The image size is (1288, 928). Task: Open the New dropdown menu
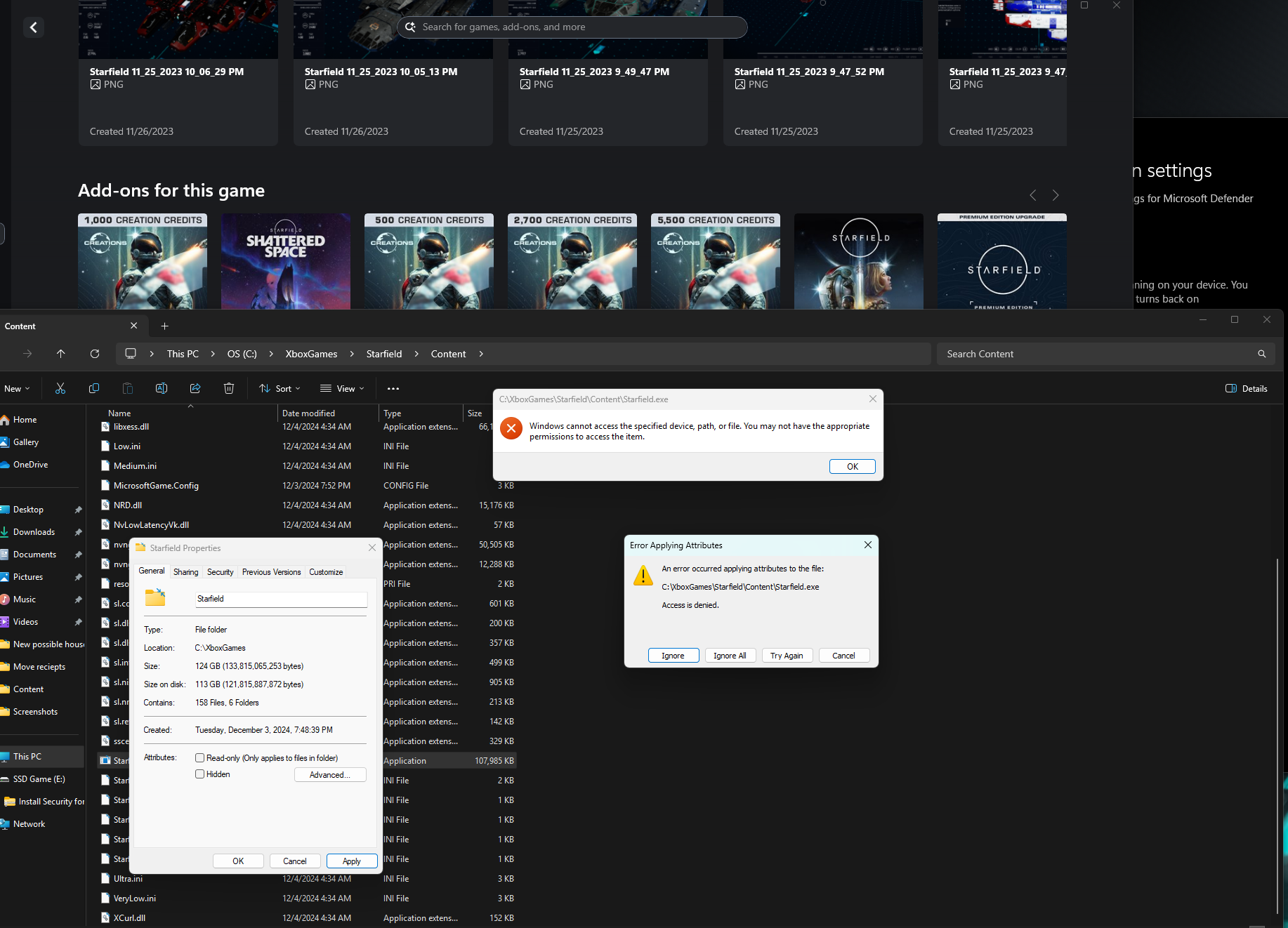(17, 388)
